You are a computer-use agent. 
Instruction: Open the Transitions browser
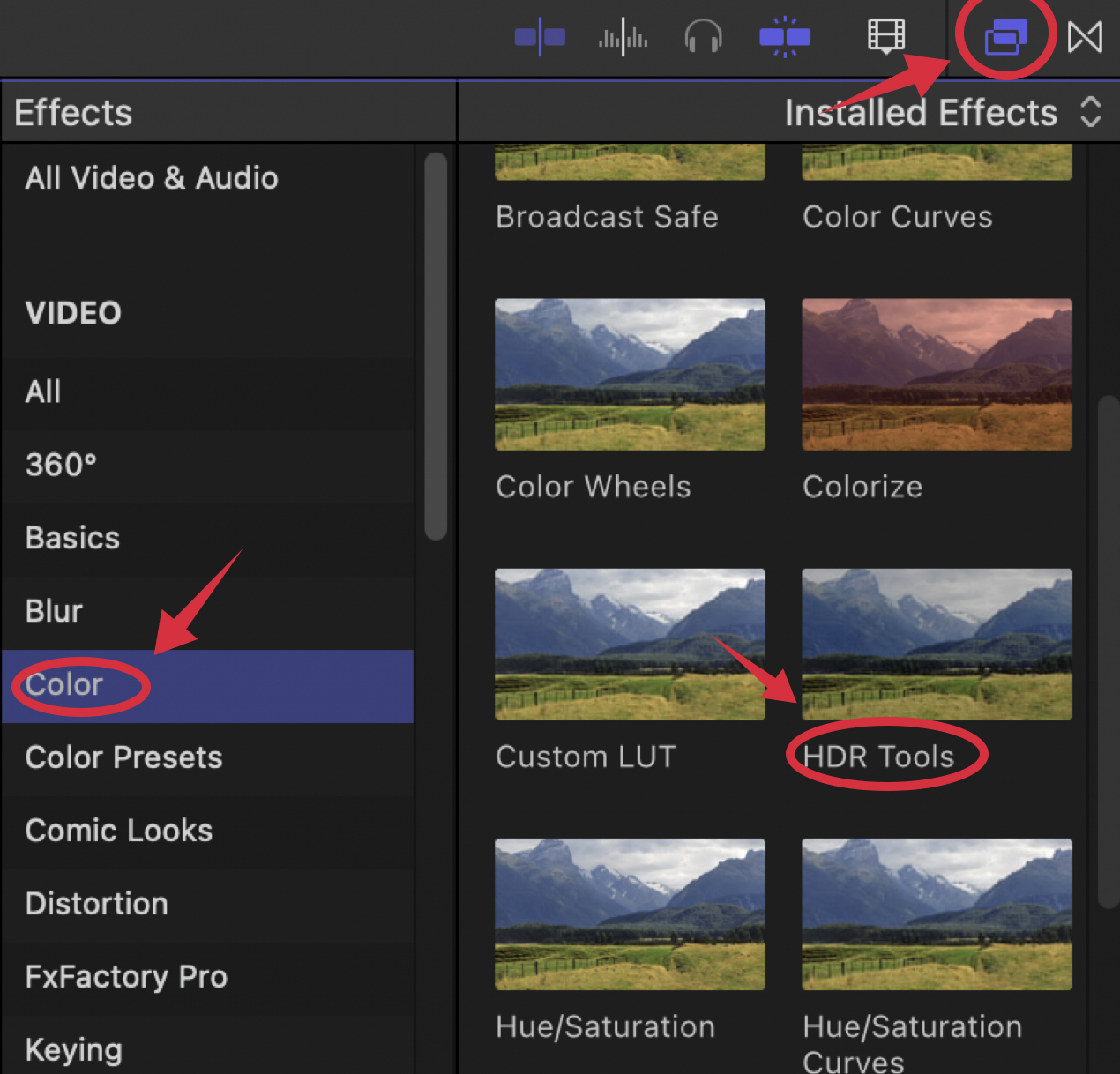(x=1085, y=37)
